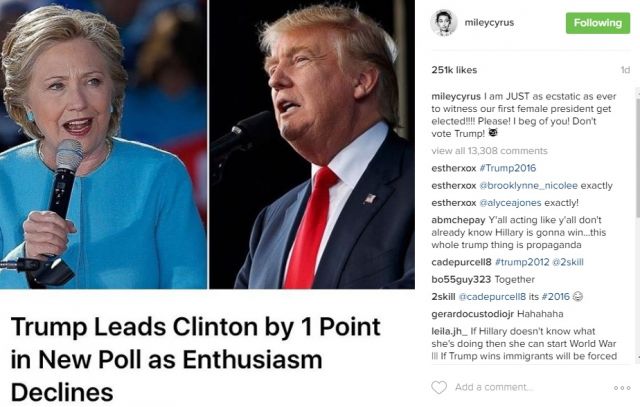
Task: Open the #Trump2016 hashtag link
Action: (x=508, y=168)
